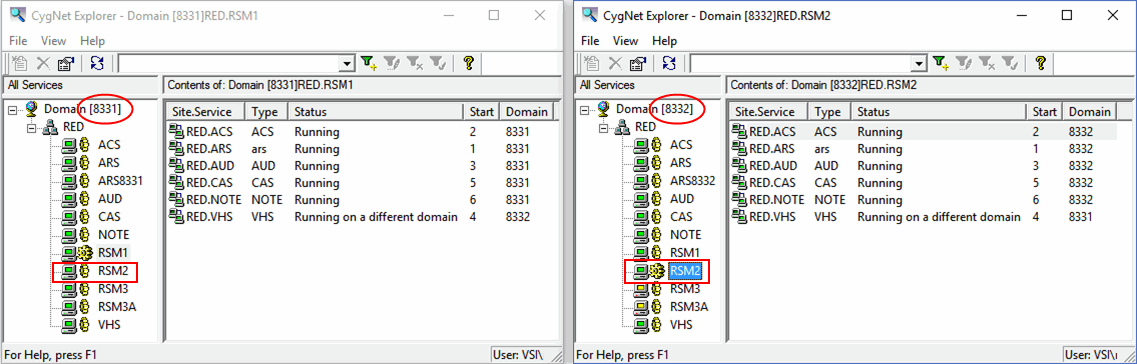Collapse RED node under Domain [8332]
The image size is (1137, 364).
click(x=603, y=128)
